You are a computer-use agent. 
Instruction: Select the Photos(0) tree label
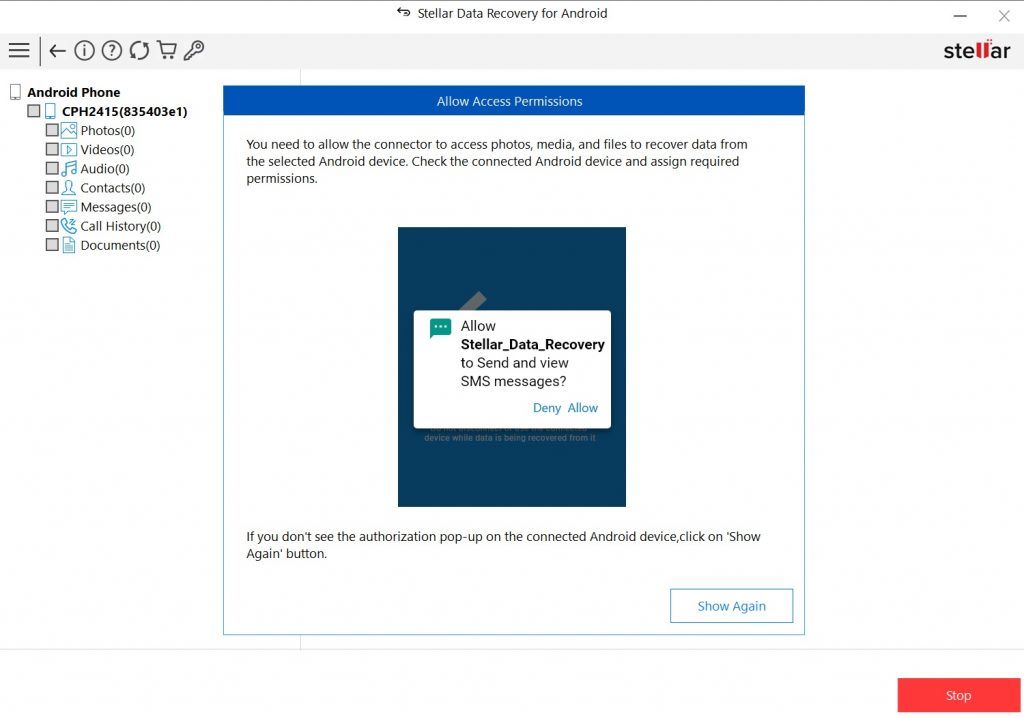[108, 131]
